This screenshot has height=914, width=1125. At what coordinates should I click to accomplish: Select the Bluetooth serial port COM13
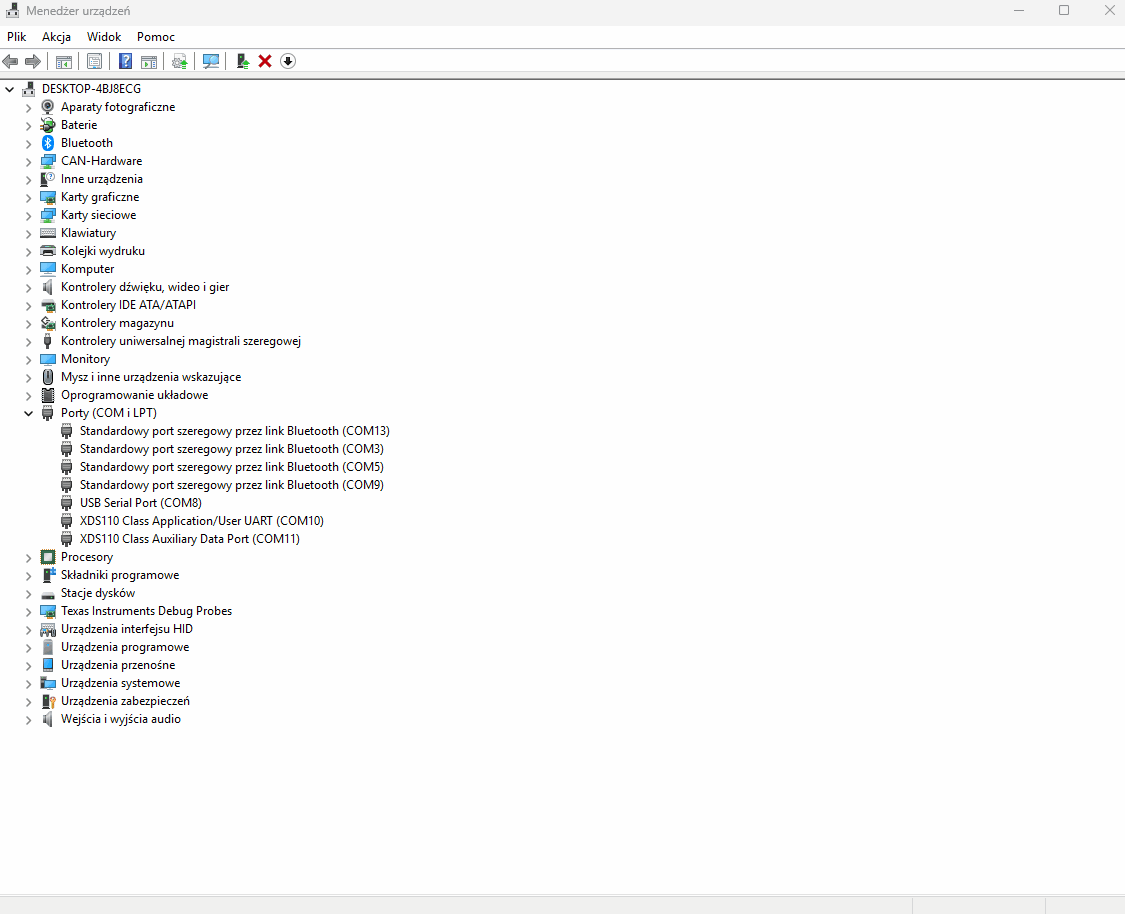(x=235, y=431)
